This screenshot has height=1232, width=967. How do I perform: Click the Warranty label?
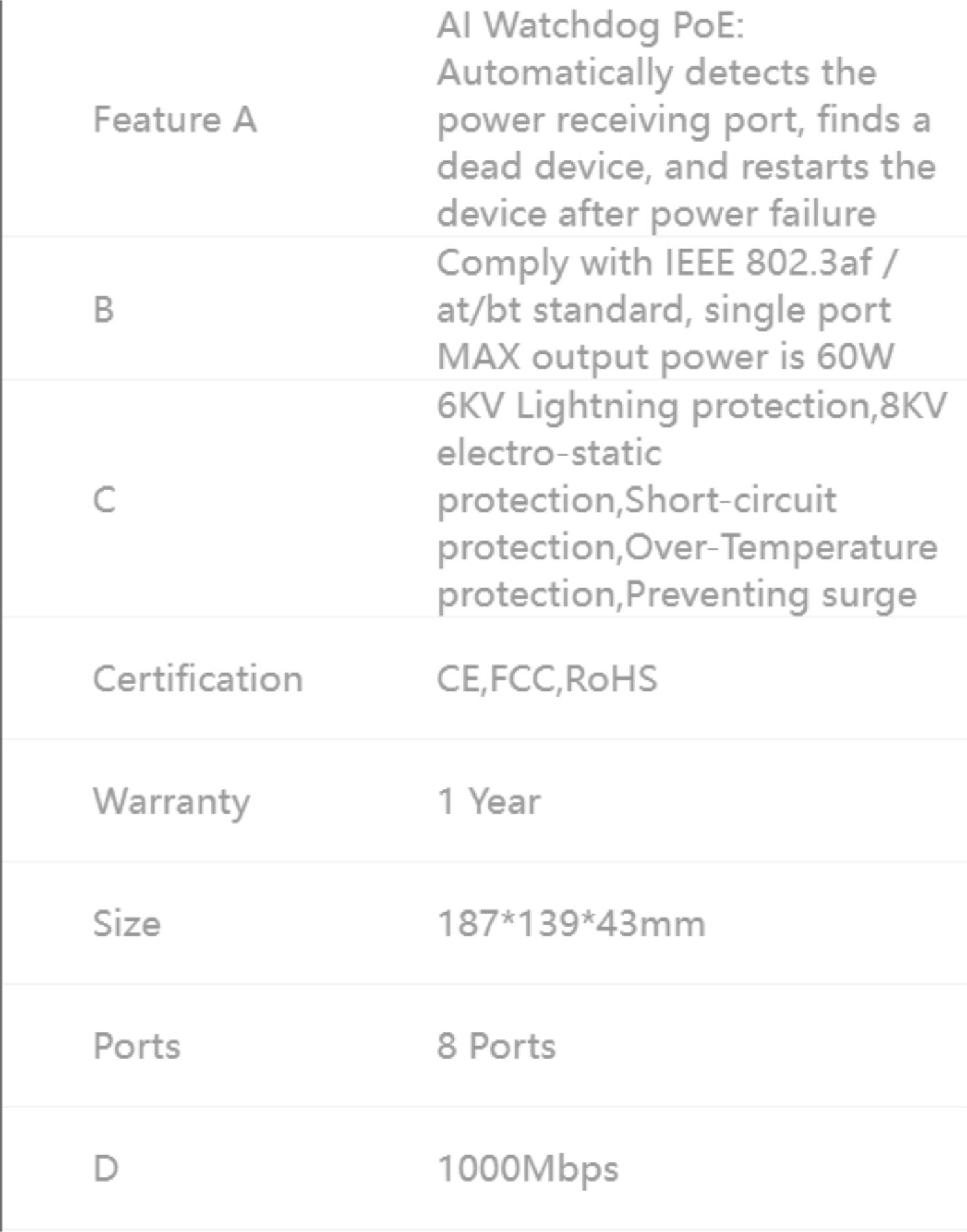click(x=171, y=802)
